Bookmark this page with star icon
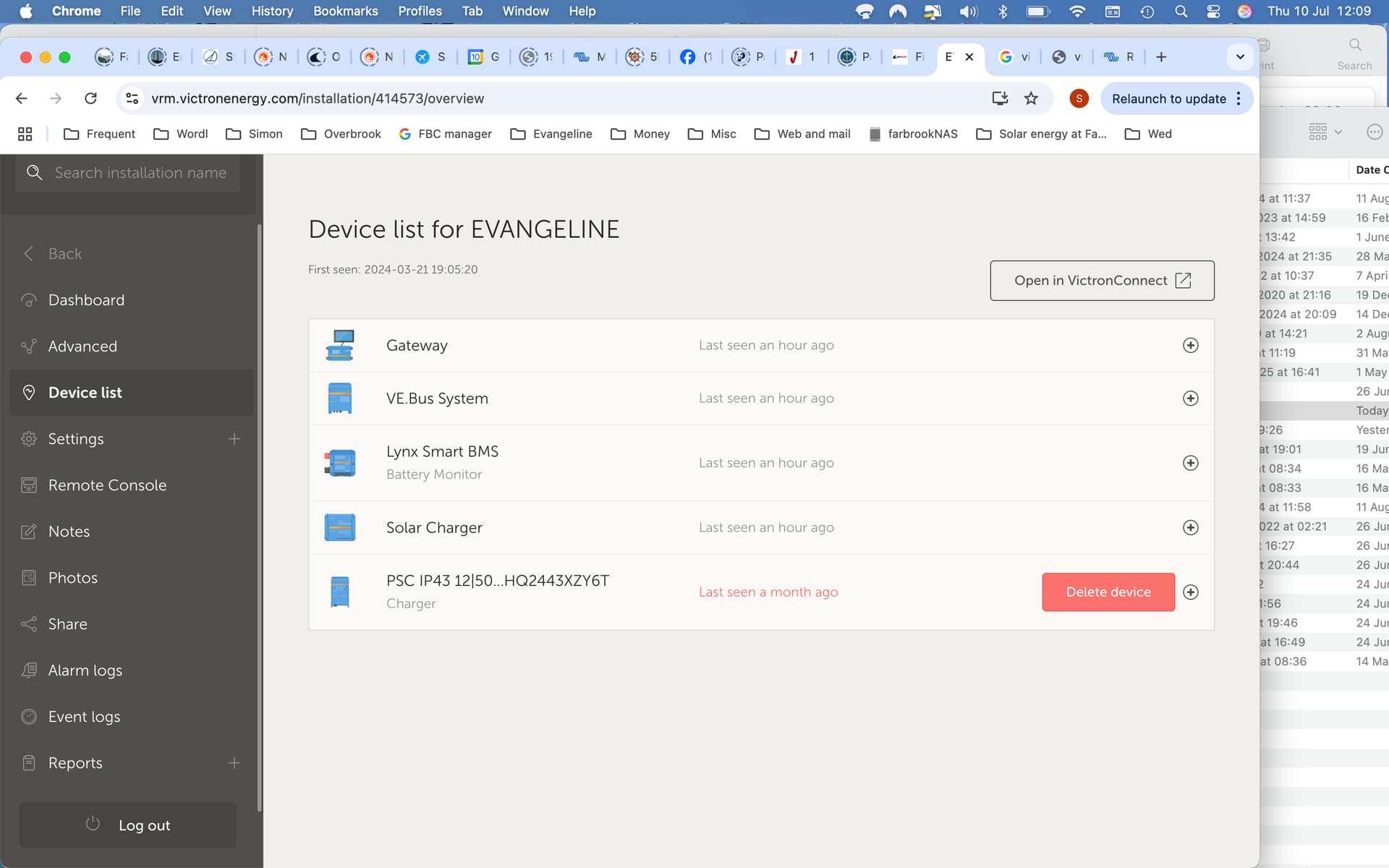The width and height of the screenshot is (1389, 868). click(1031, 98)
